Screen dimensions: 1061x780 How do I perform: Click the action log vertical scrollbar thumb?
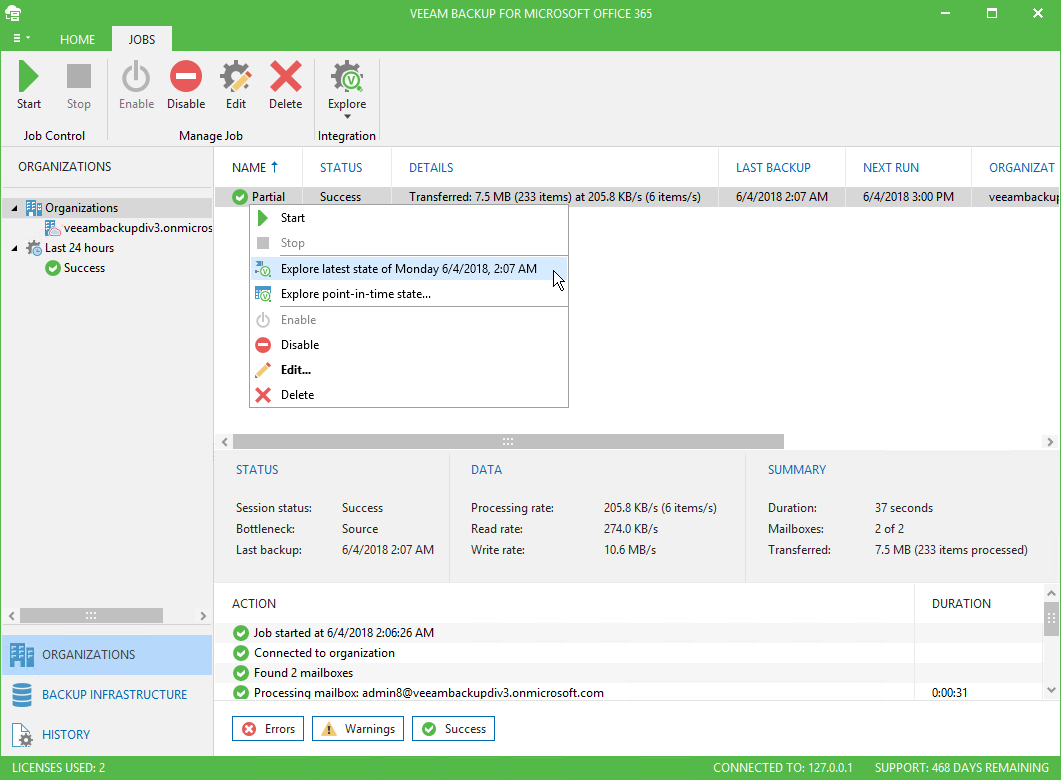1051,618
